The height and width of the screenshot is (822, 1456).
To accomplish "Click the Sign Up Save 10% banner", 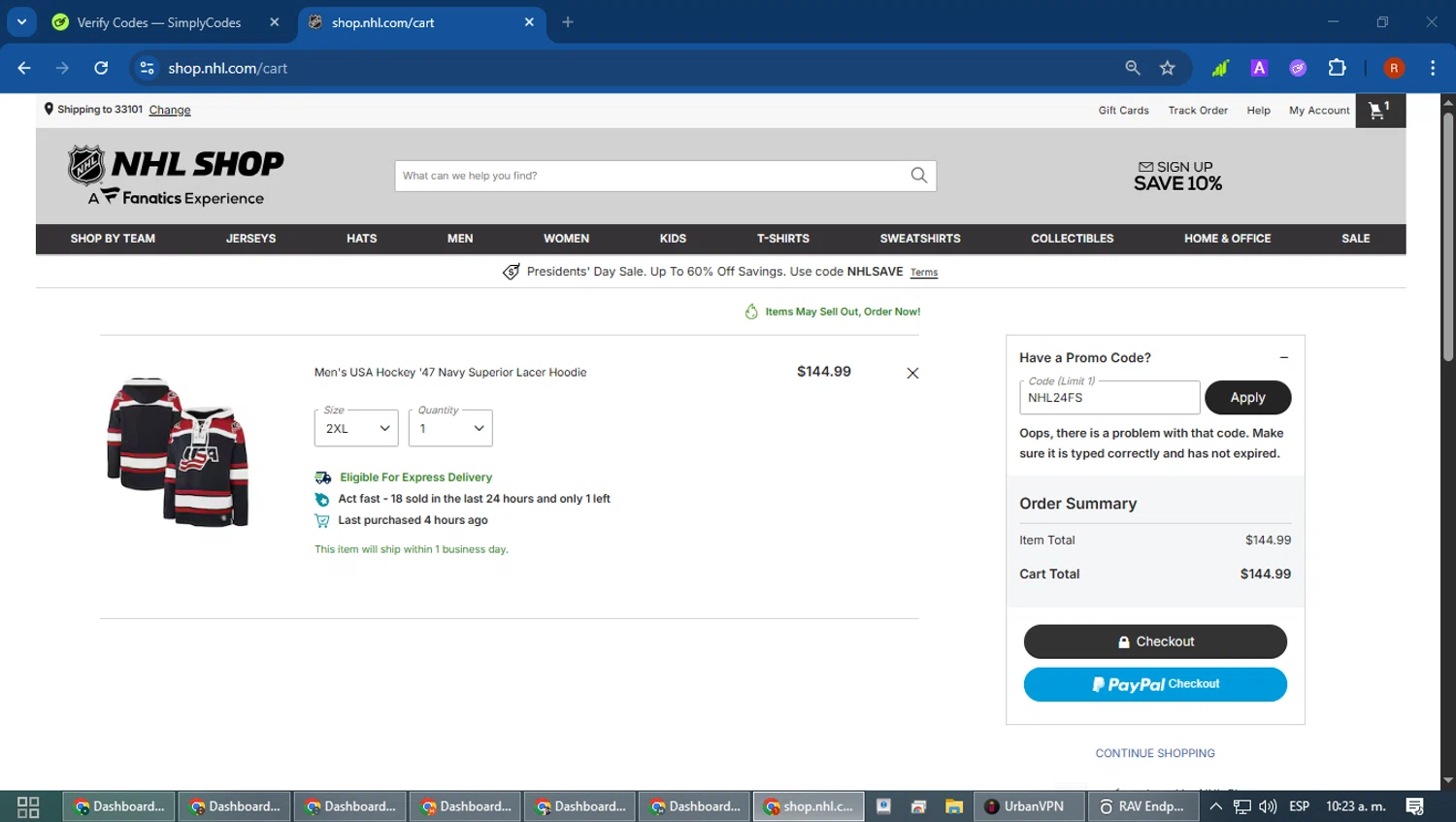I will click(x=1177, y=176).
